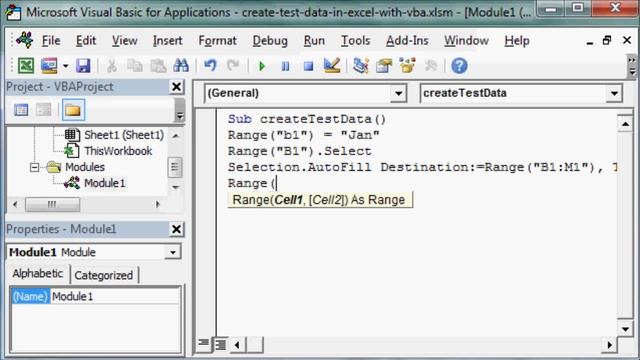Viewport: 640px width, 360px height.
Task: Click the Paste clipboard icon
Action: coord(158,66)
